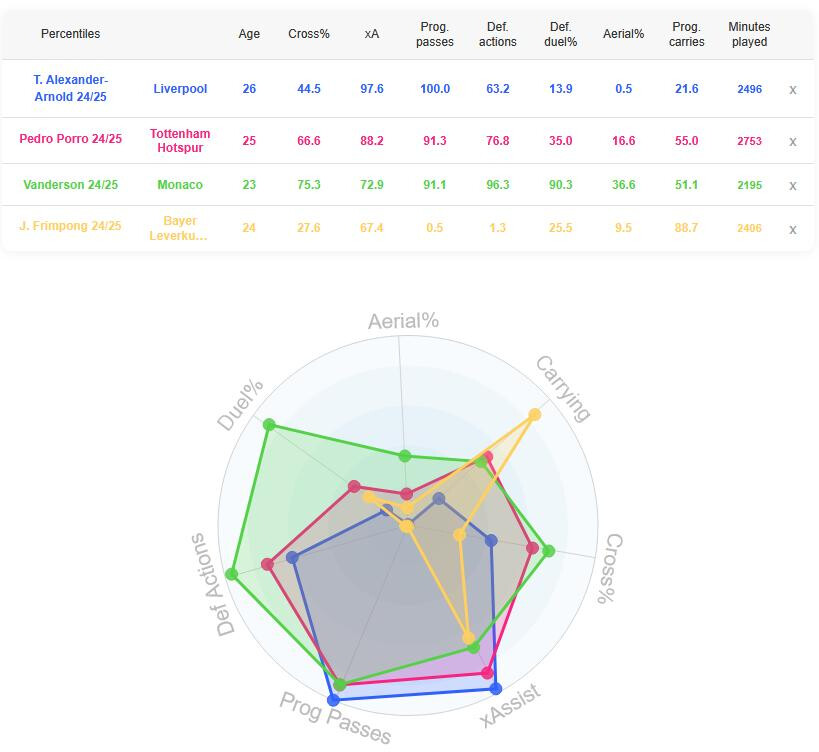Click the Prog. passes column header

pyautogui.click(x=435, y=34)
